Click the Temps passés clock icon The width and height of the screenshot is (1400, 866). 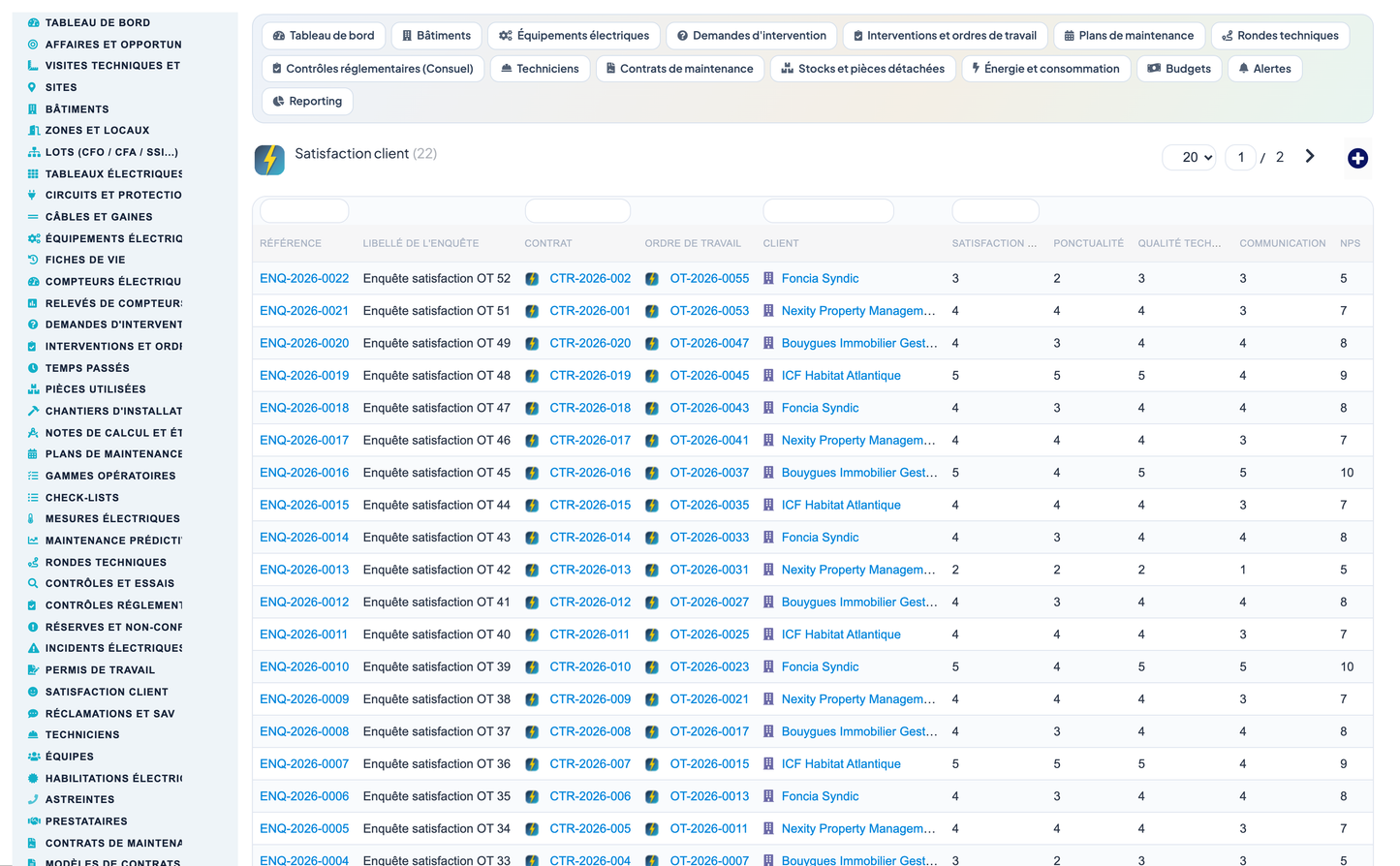[33, 368]
